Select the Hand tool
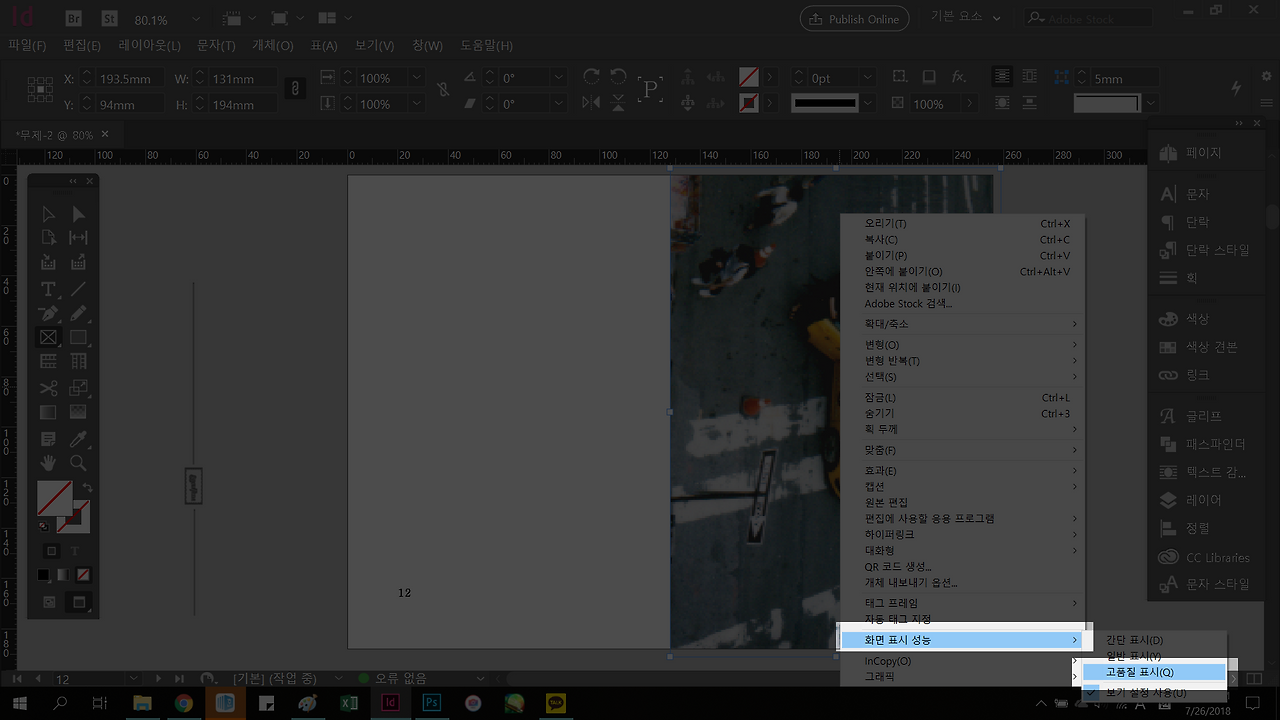The width and height of the screenshot is (1280, 720). 48,463
